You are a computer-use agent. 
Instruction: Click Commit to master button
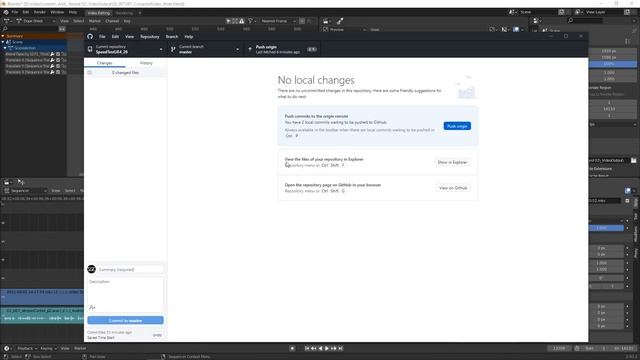tap(125, 320)
